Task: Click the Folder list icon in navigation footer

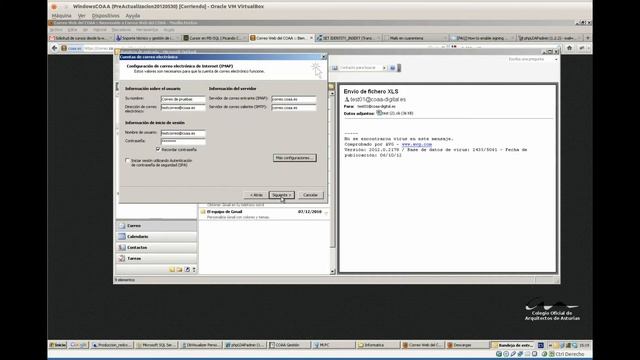Action: [x=180, y=269]
